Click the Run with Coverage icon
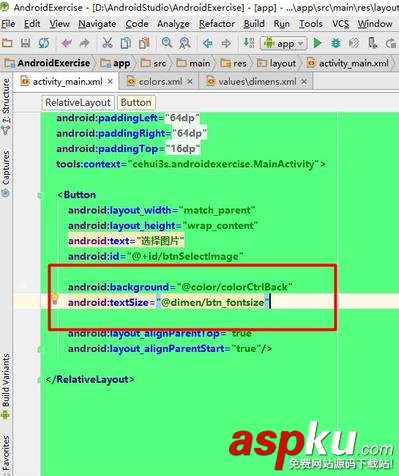Screen dimensions: 399x476 (354, 43)
